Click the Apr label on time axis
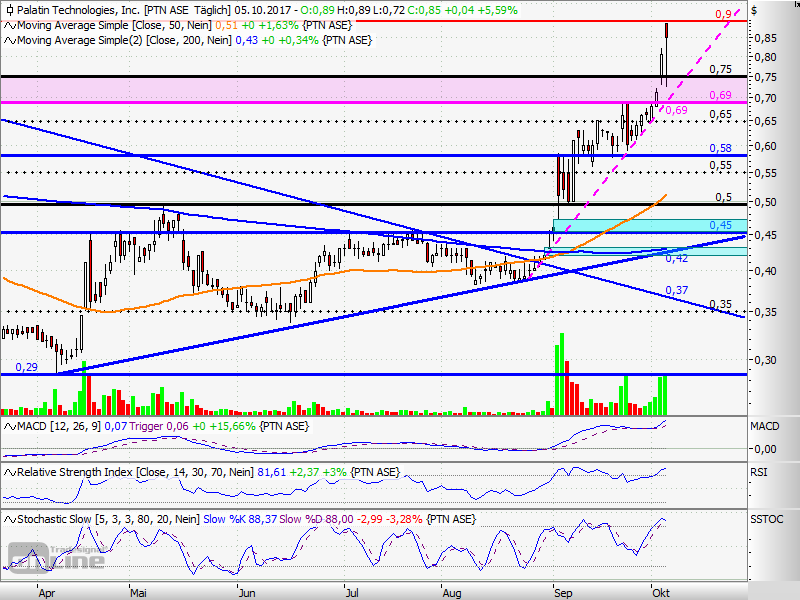Screen dimensions: 800x600 coord(46,593)
